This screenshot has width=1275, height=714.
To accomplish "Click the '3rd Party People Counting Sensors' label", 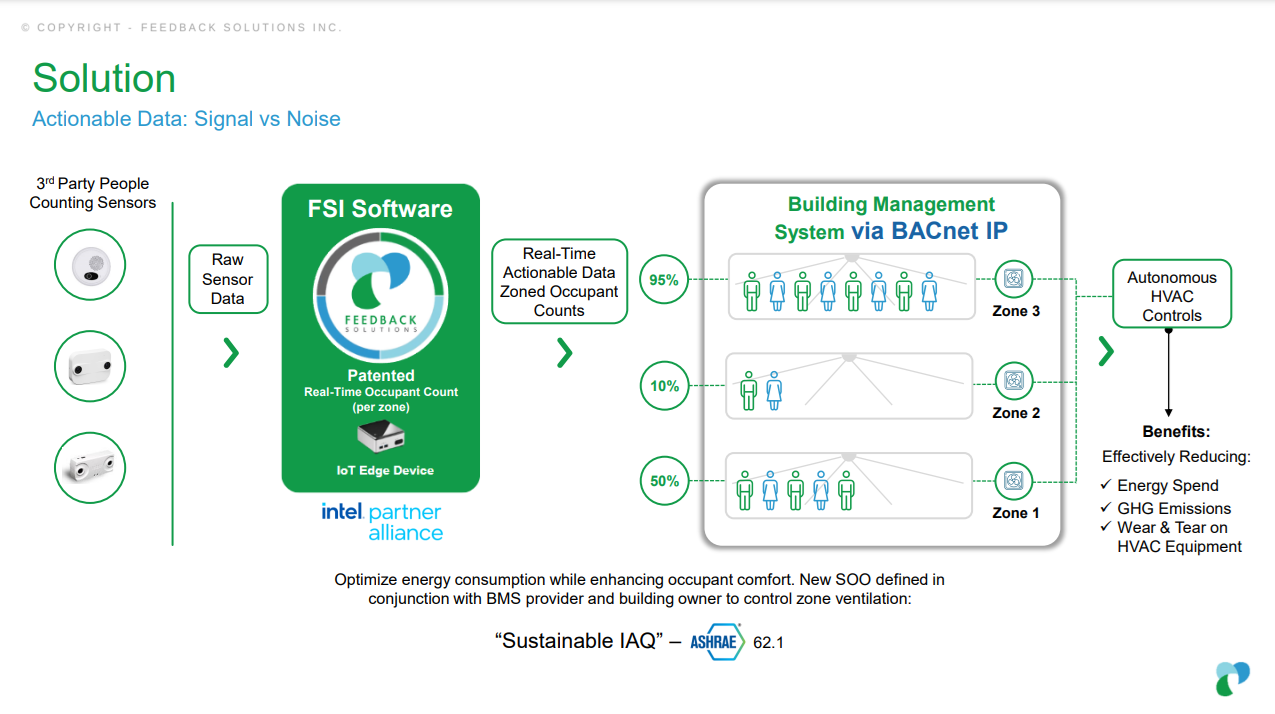I will click(93, 193).
